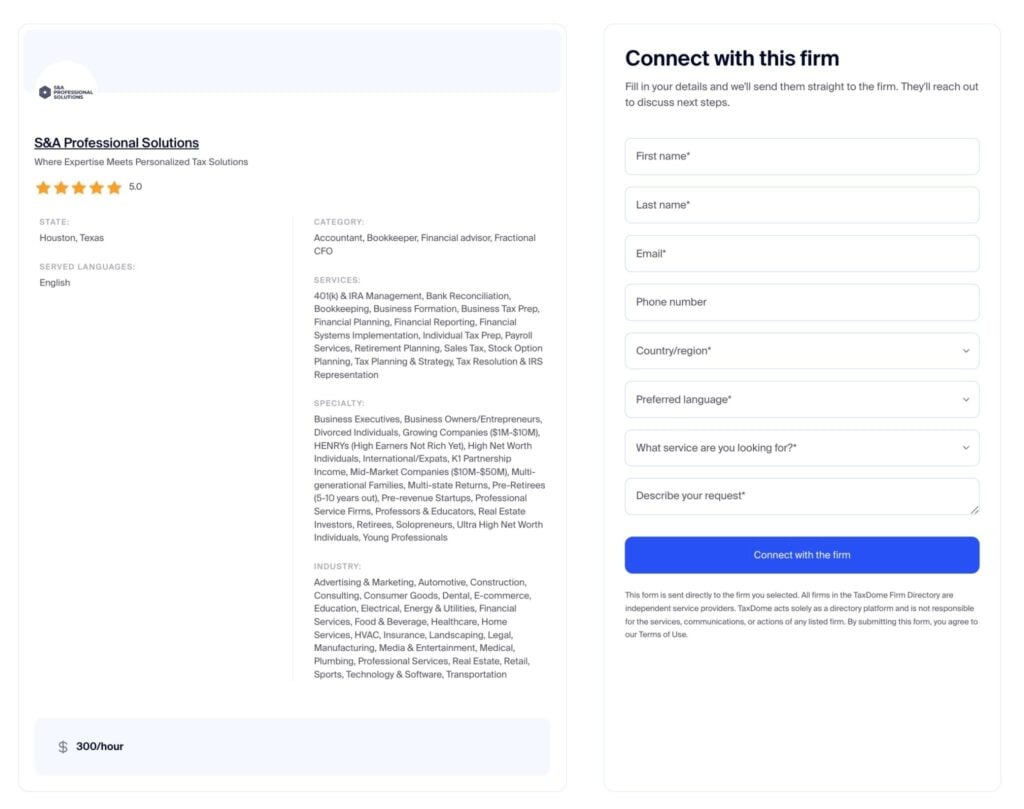This screenshot has height=809, width=1024.
Task: Click the 'Connect with this firm' heading
Action: tap(731, 58)
